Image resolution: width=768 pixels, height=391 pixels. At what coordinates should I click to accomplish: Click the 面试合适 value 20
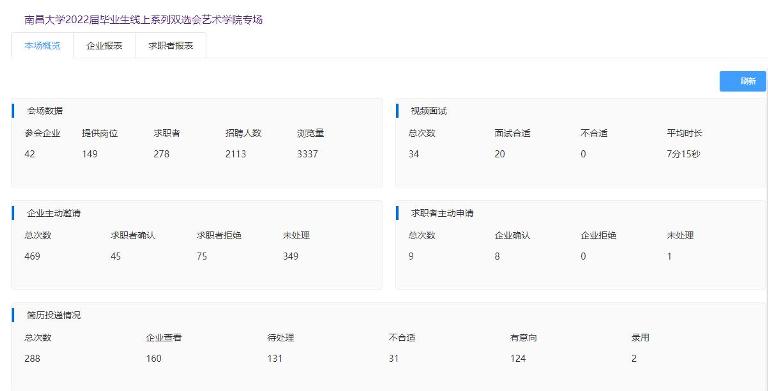tap(500, 154)
